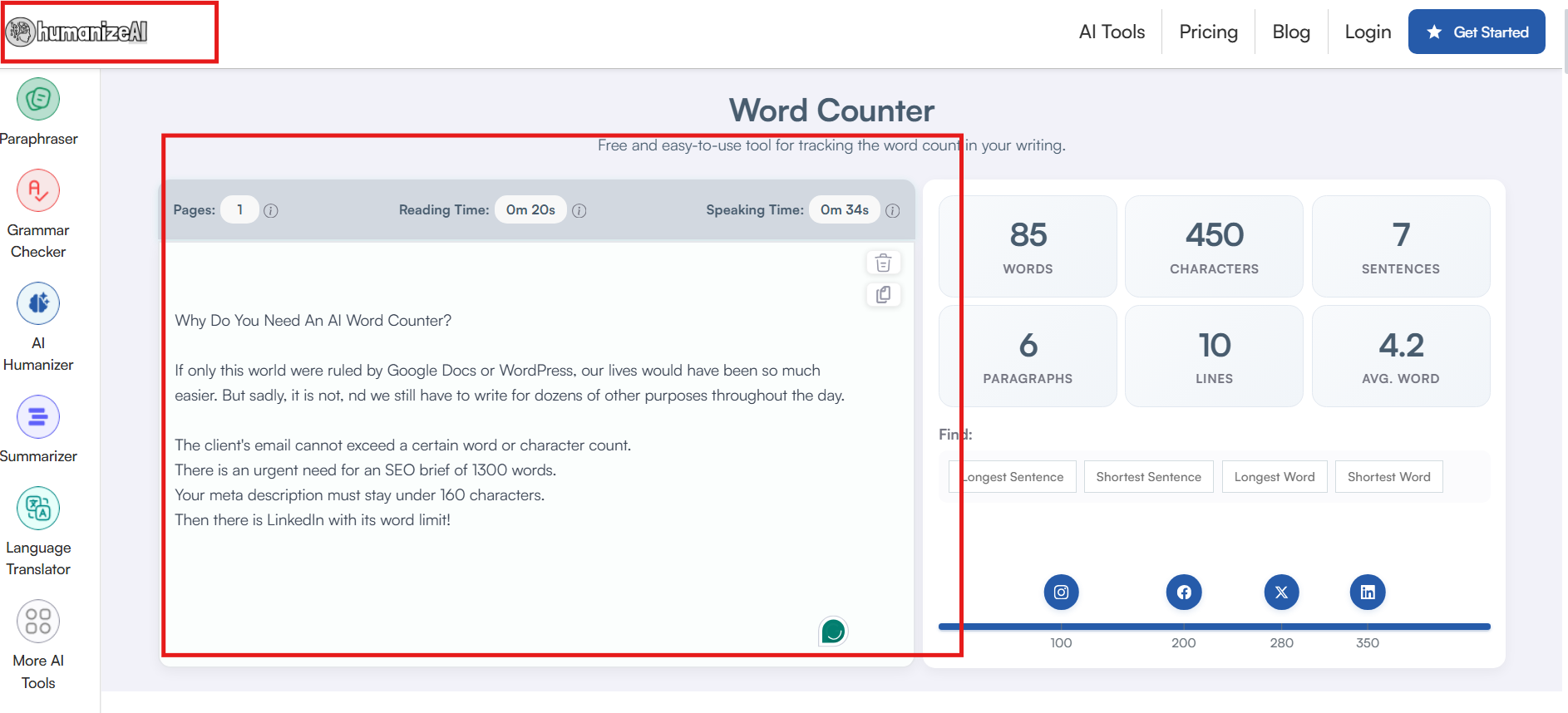Click the LinkedIn limit marker icon
Image resolution: width=1568 pixels, height=713 pixels.
(x=1368, y=593)
